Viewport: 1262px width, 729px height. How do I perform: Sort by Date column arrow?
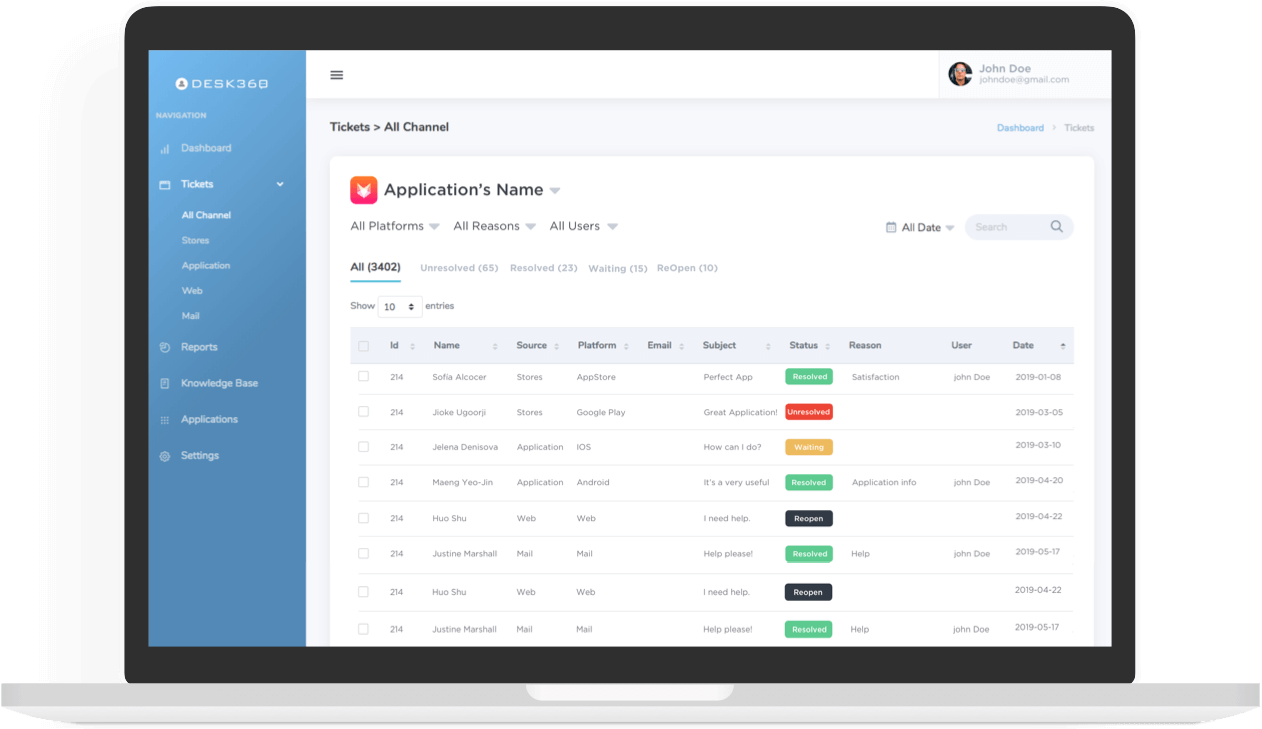click(1063, 346)
